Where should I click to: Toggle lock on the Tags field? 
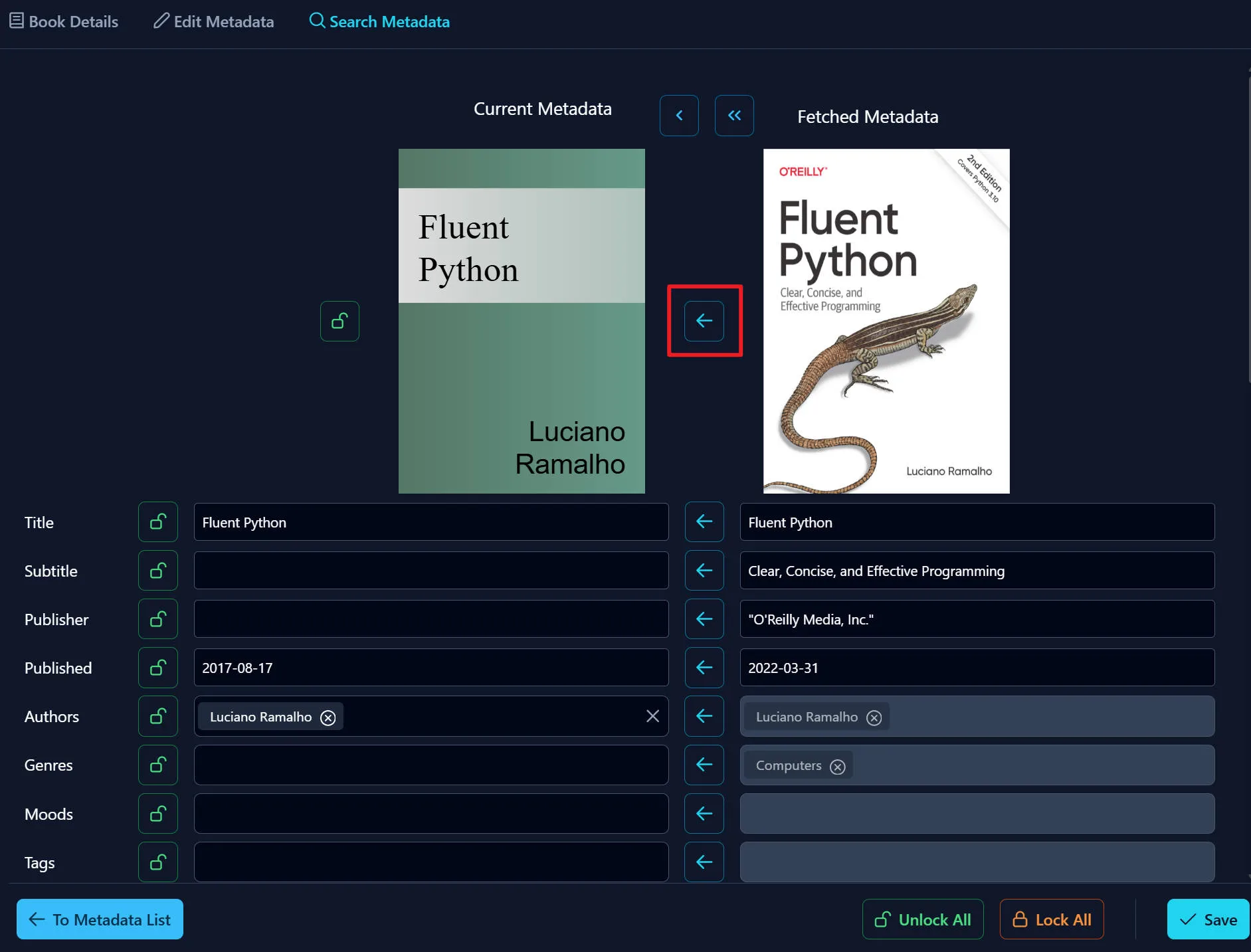[157, 862]
